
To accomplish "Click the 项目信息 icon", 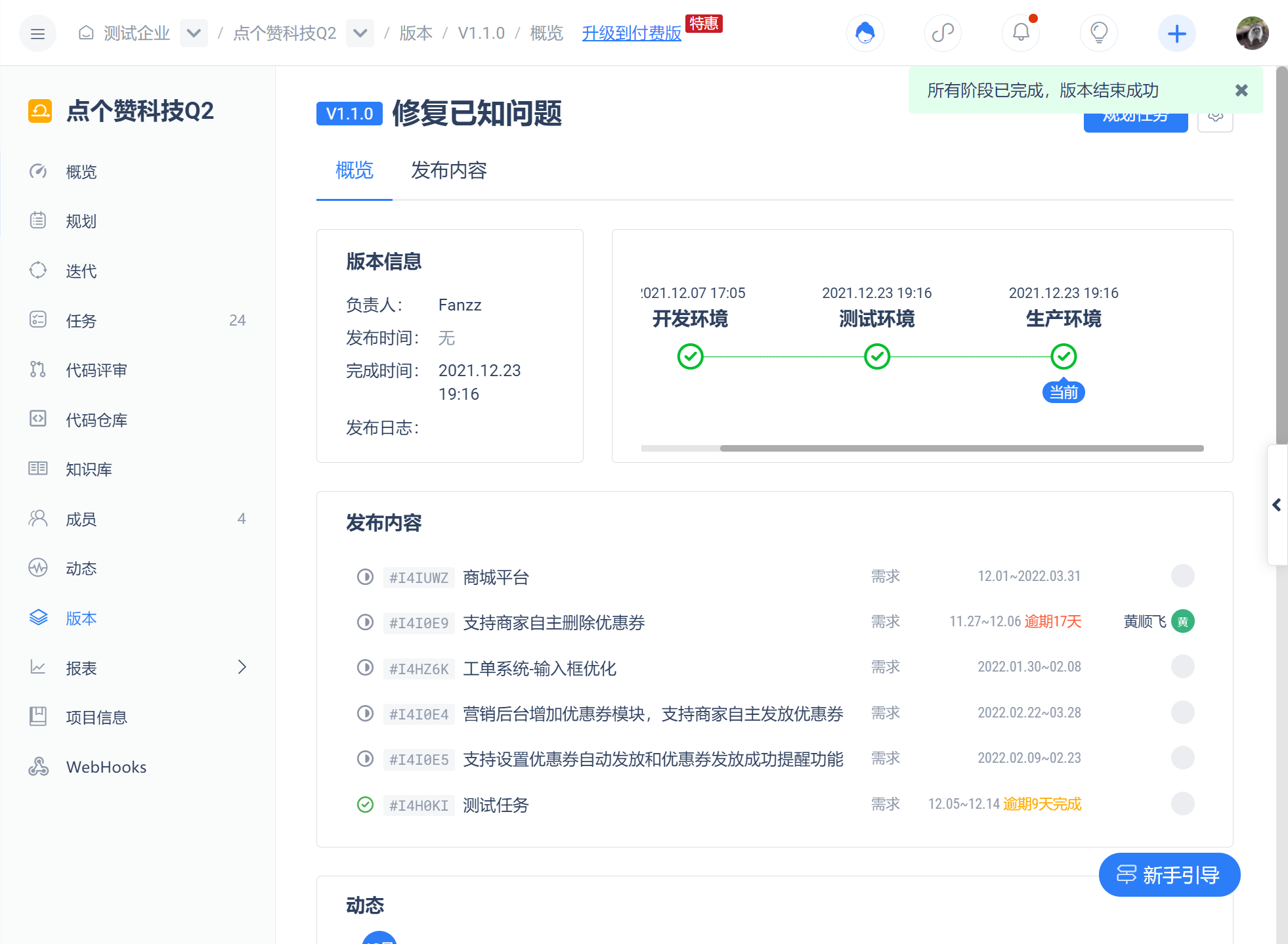I will point(38,717).
